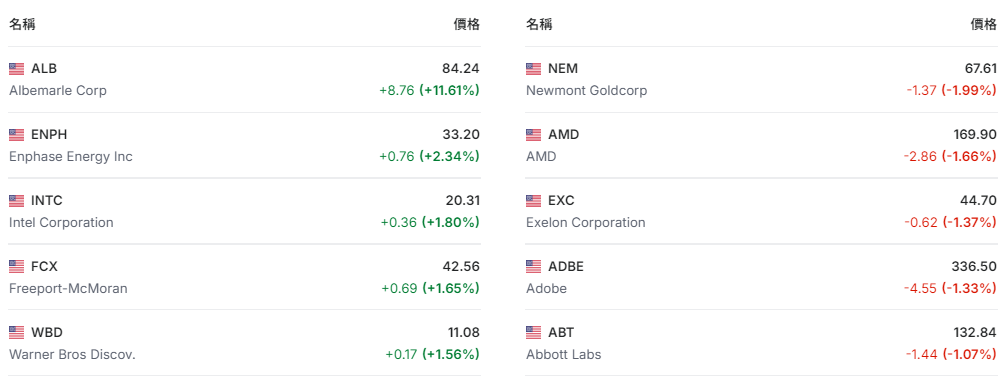This screenshot has width=1008, height=376.
Task: Open the Albemarle Corp stock link
Action: click(58, 91)
